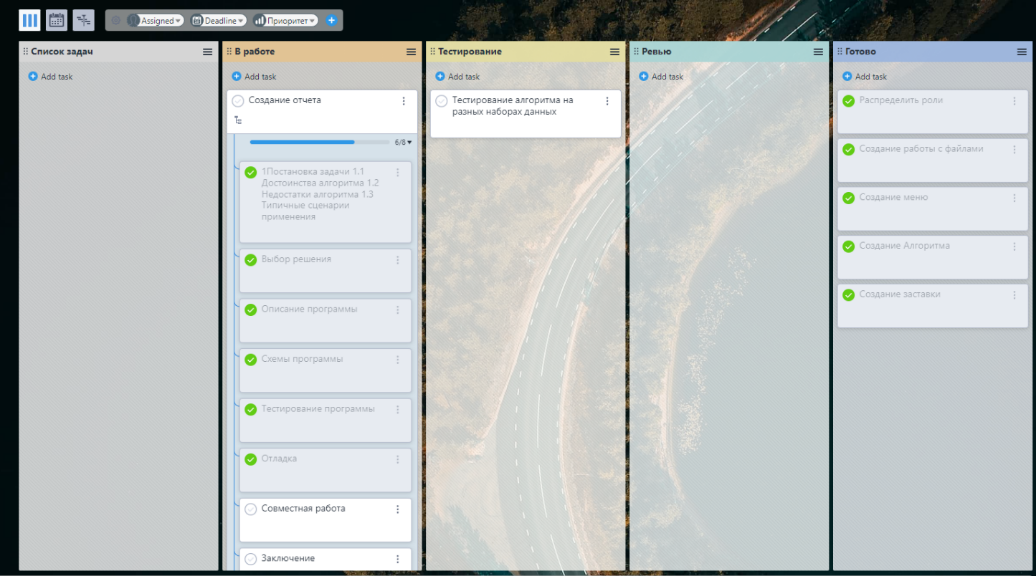The height and width of the screenshot is (576, 1036).
Task: Open options for Описание программы subtask
Action: [398, 310]
